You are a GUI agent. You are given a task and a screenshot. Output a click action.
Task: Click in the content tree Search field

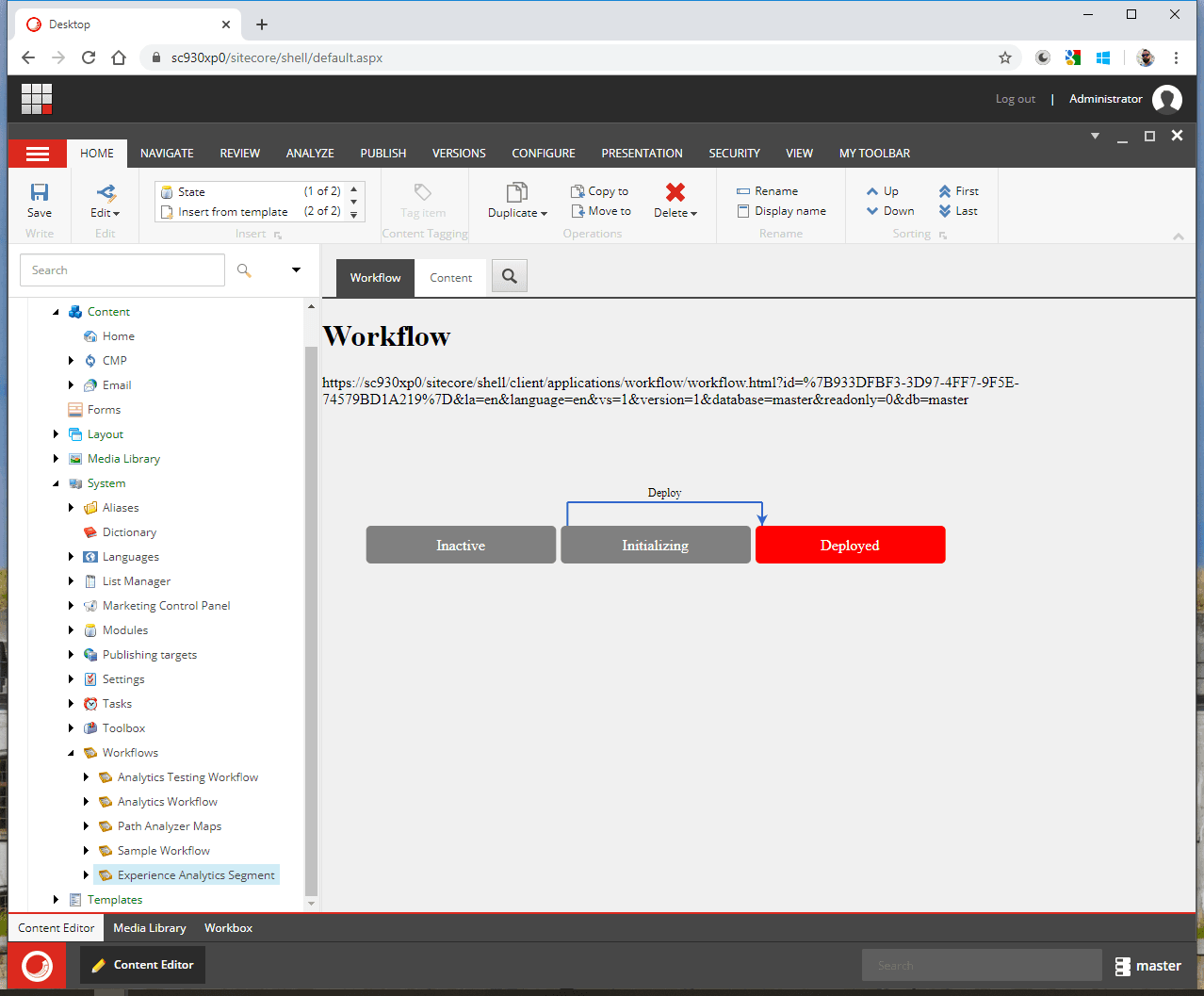click(x=122, y=270)
